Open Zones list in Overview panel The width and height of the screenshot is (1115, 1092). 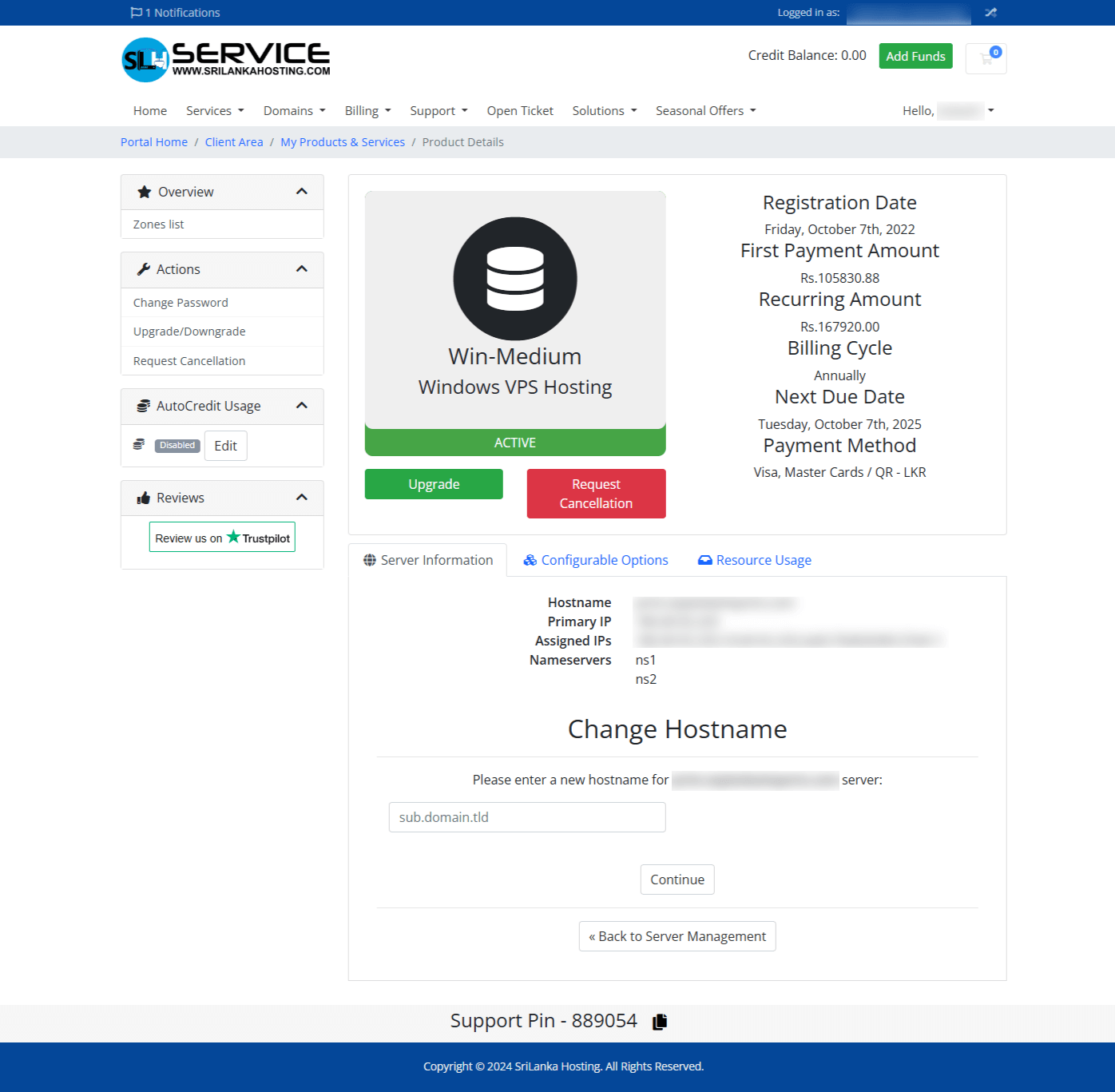pos(222,224)
